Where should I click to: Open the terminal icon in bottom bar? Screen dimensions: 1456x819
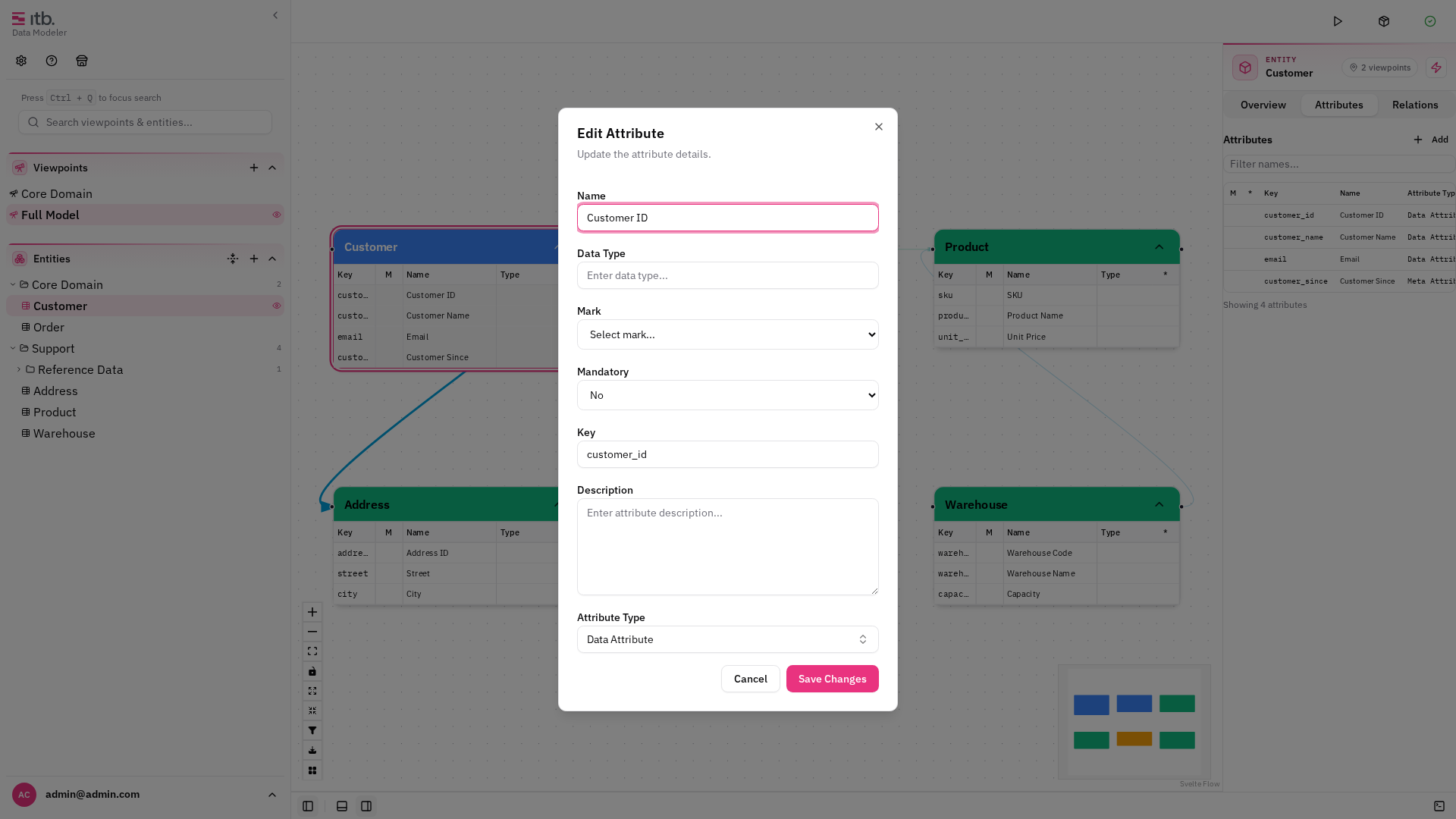click(1439, 806)
